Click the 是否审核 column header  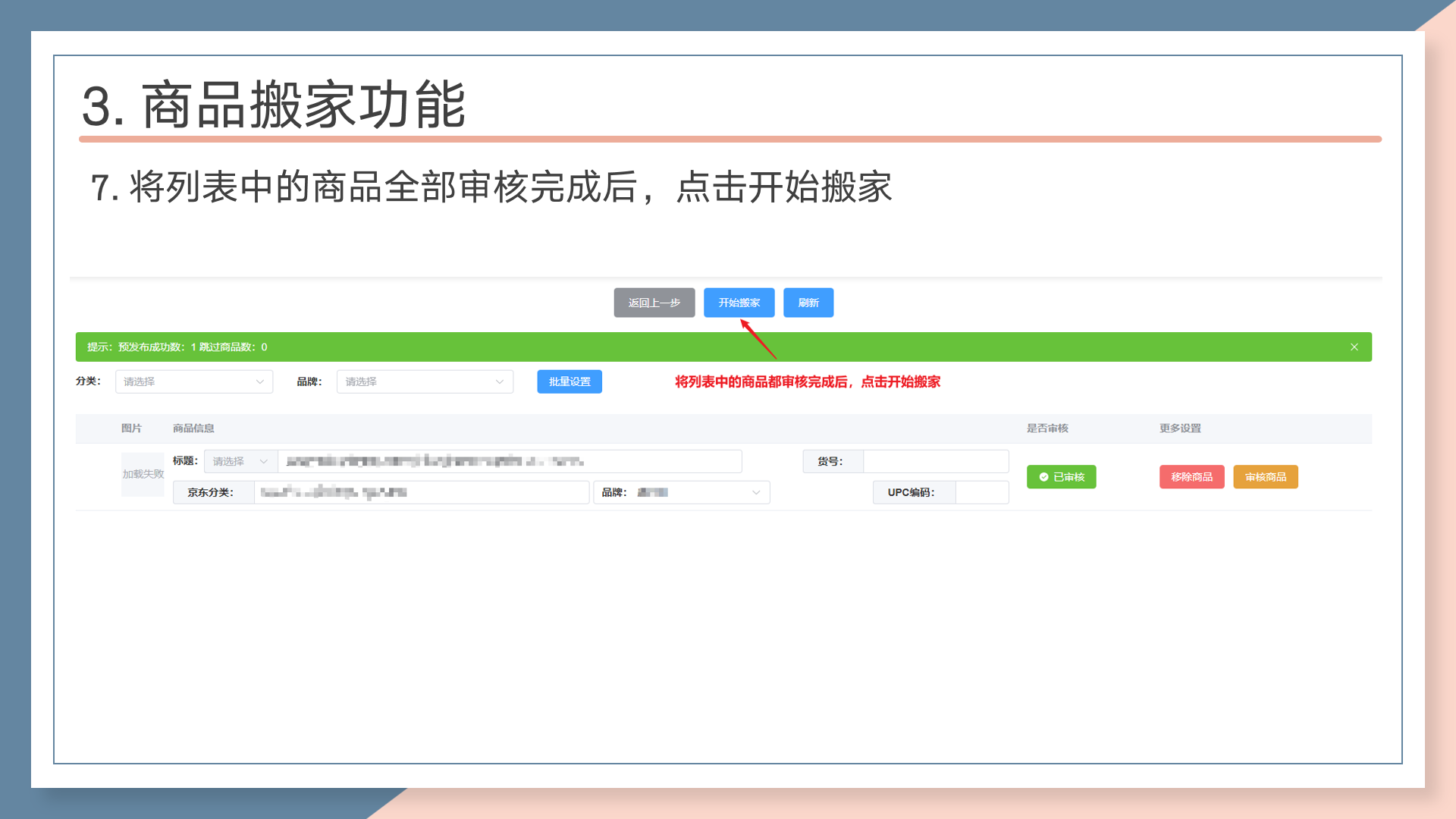click(1047, 428)
